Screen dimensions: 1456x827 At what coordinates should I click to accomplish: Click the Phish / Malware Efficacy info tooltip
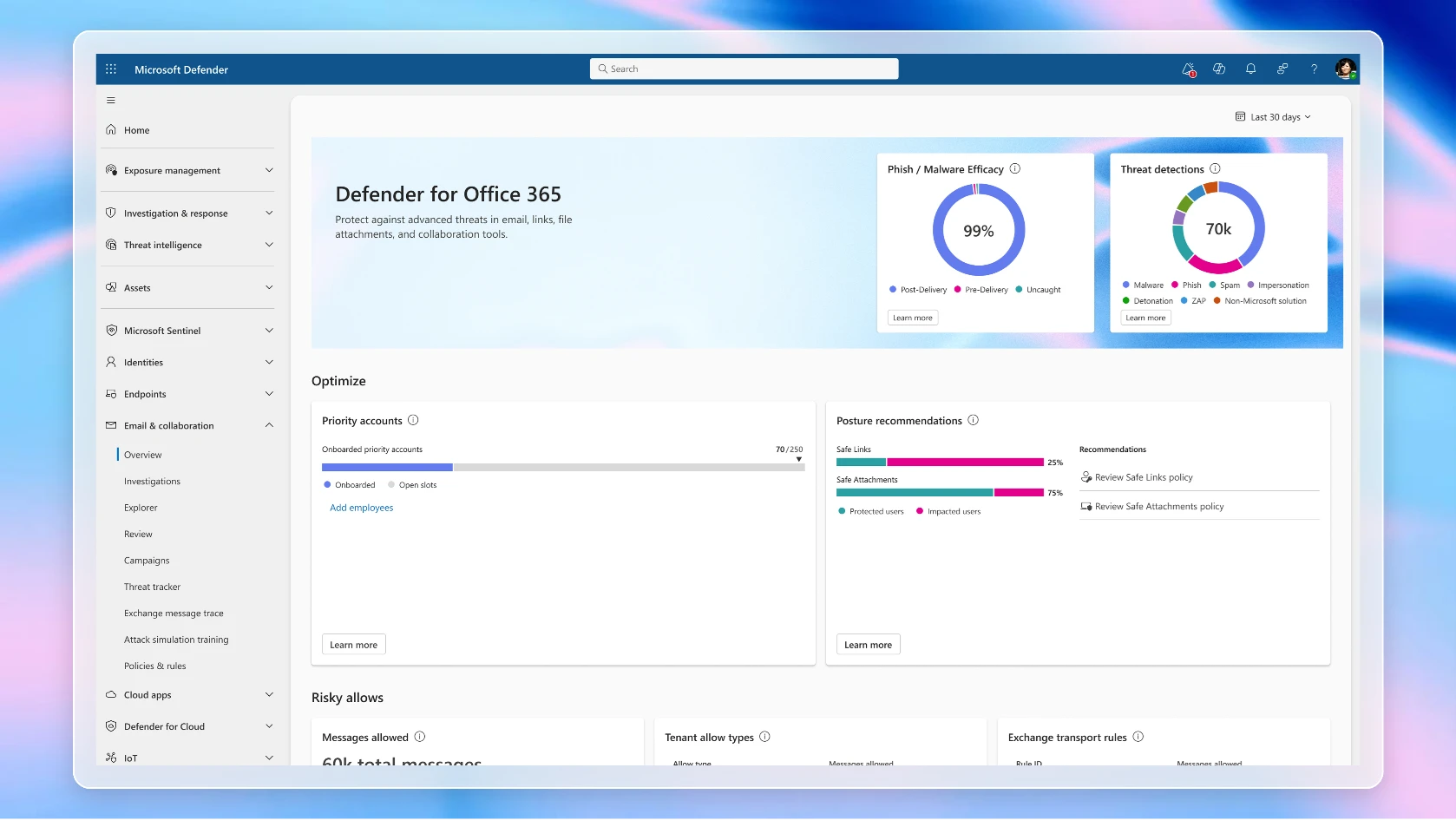tap(1014, 168)
